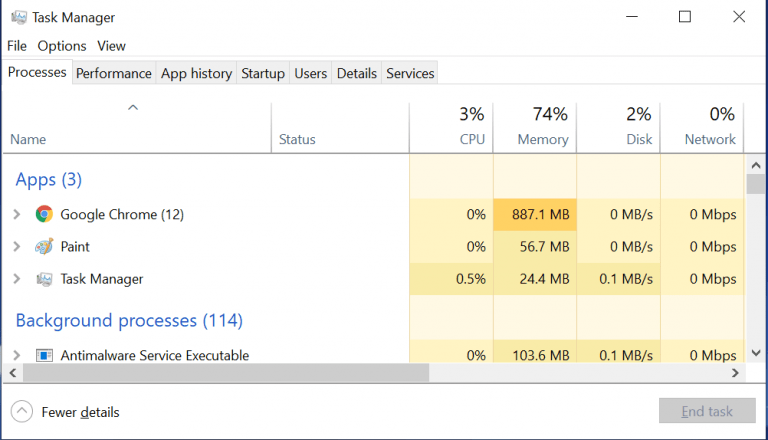Image resolution: width=768 pixels, height=440 pixels.
Task: Go to the Users tab
Action: pos(311,73)
